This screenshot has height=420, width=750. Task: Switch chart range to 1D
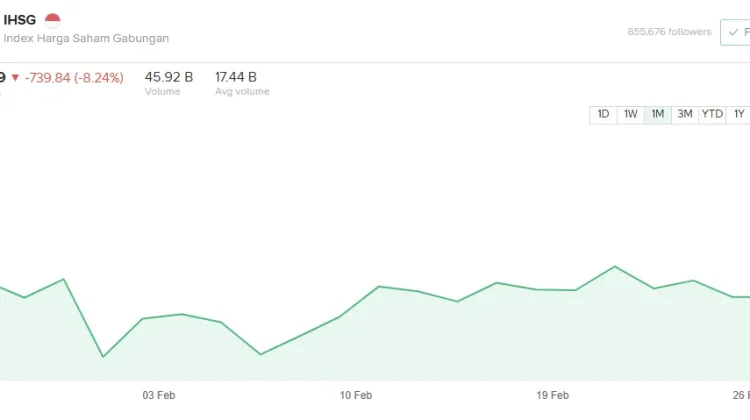(604, 114)
